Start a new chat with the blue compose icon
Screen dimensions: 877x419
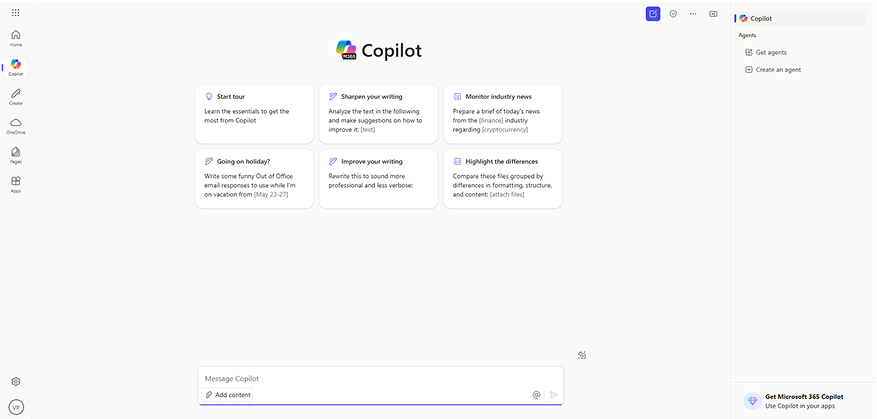pos(653,14)
